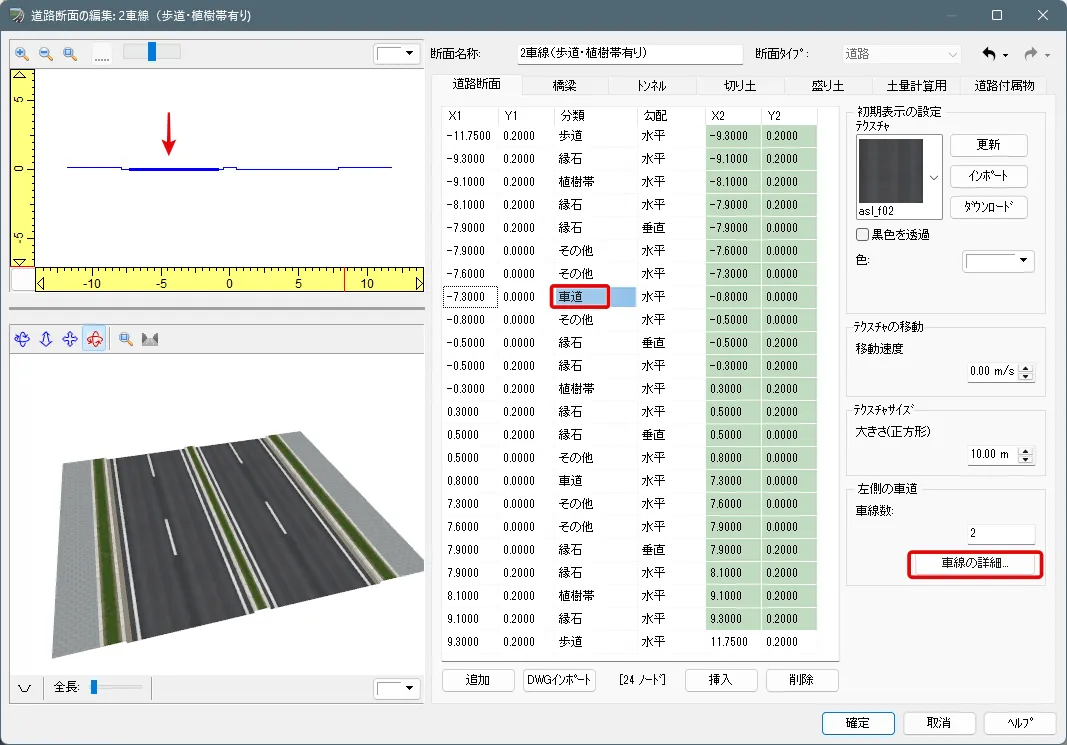Open the 色 color dropdown

point(1023,261)
